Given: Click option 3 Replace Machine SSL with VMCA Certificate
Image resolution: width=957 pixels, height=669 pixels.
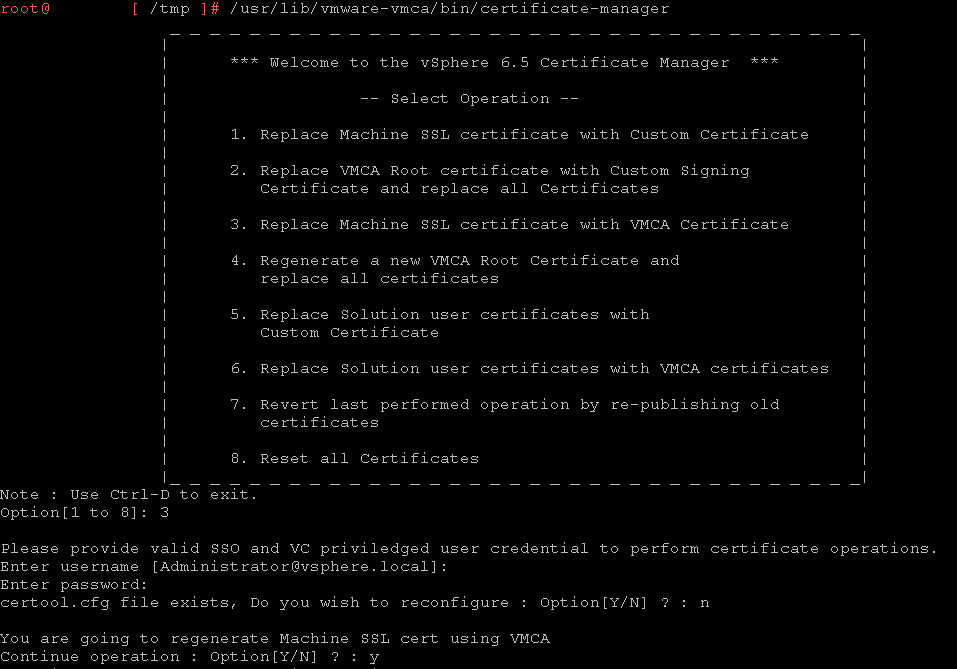Looking at the screenshot, I should [x=510, y=225].
